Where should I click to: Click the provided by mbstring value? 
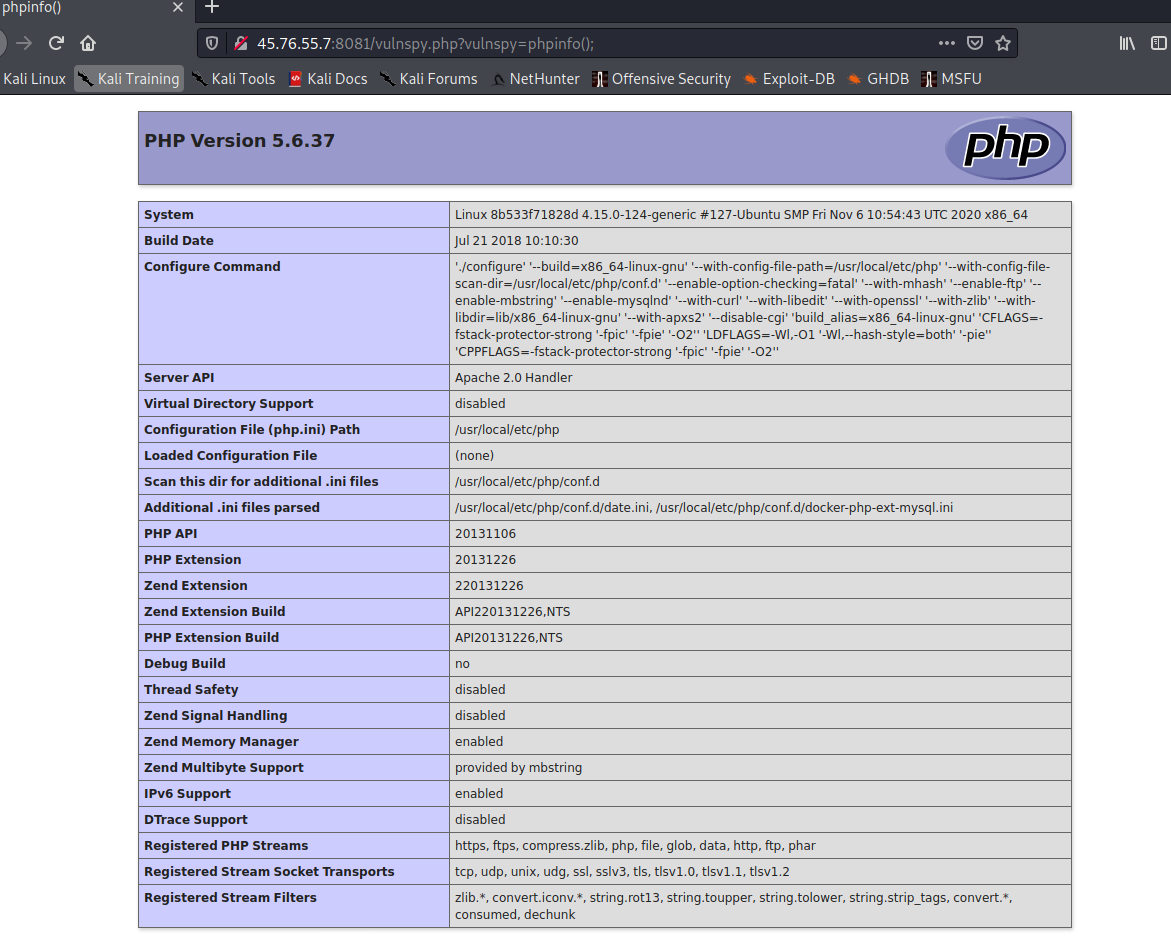pos(518,767)
